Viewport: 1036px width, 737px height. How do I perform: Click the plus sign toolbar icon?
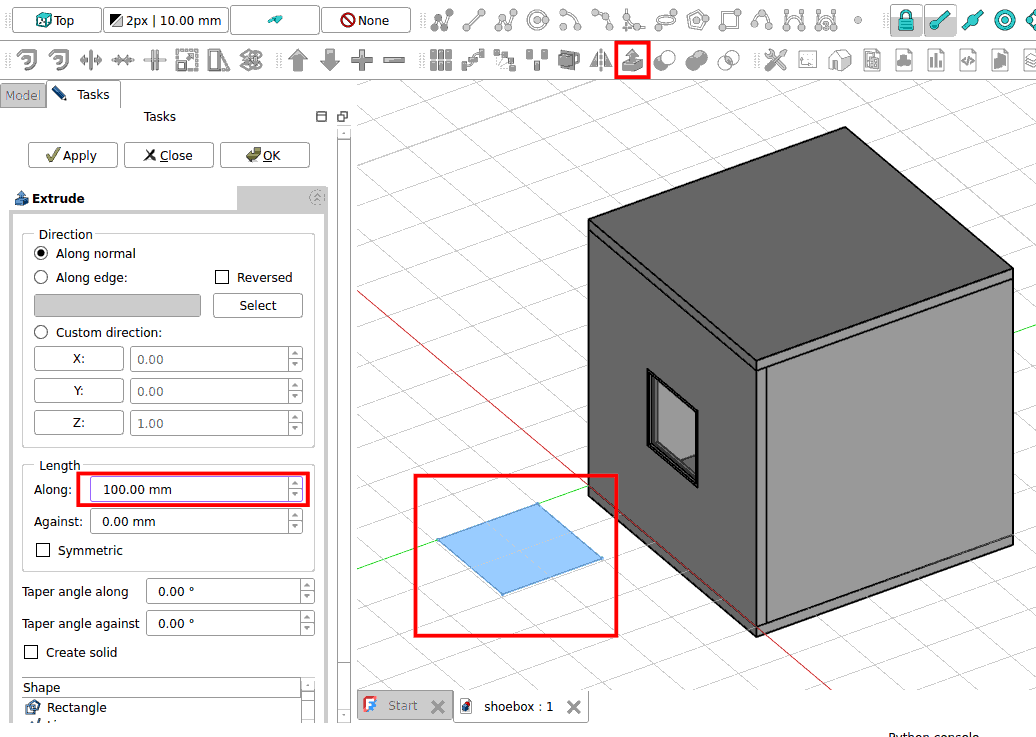[362, 61]
